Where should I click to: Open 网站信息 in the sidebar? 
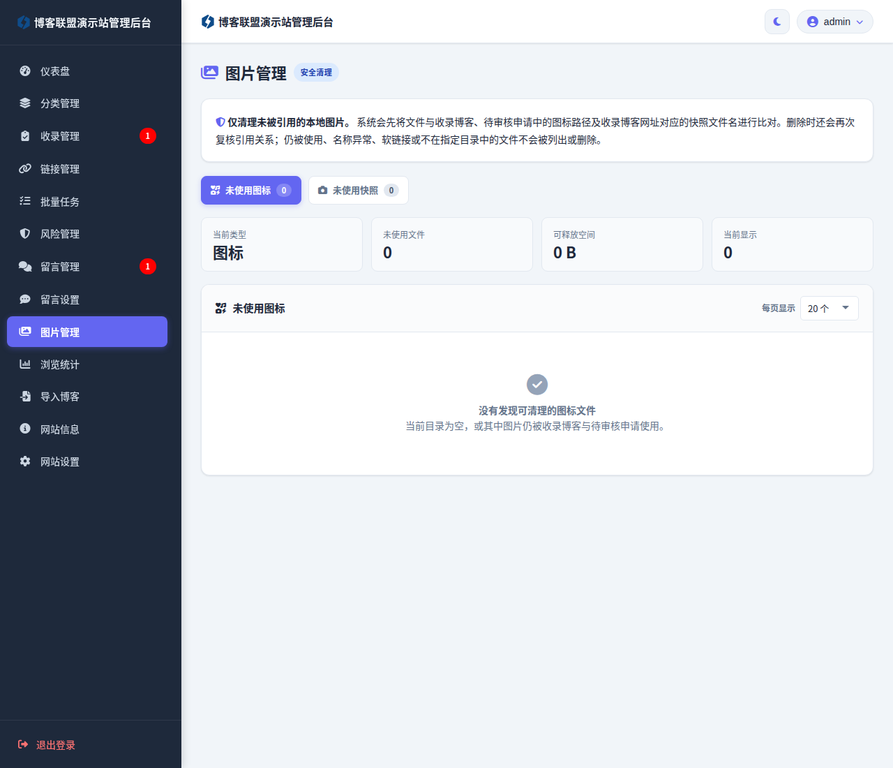point(87,429)
